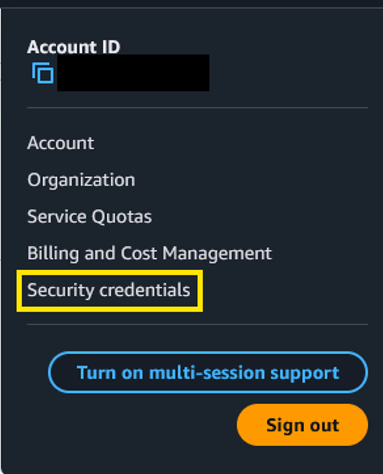Open the Account menu entry
383x474 pixels.
61,143
